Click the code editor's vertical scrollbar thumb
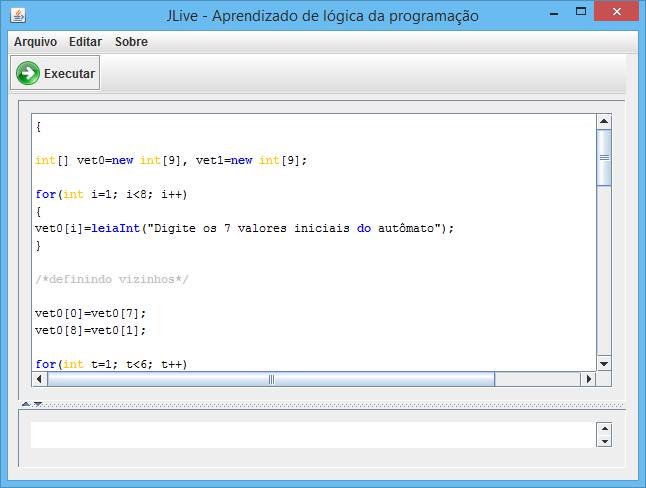The width and height of the screenshot is (646, 488). (x=603, y=157)
